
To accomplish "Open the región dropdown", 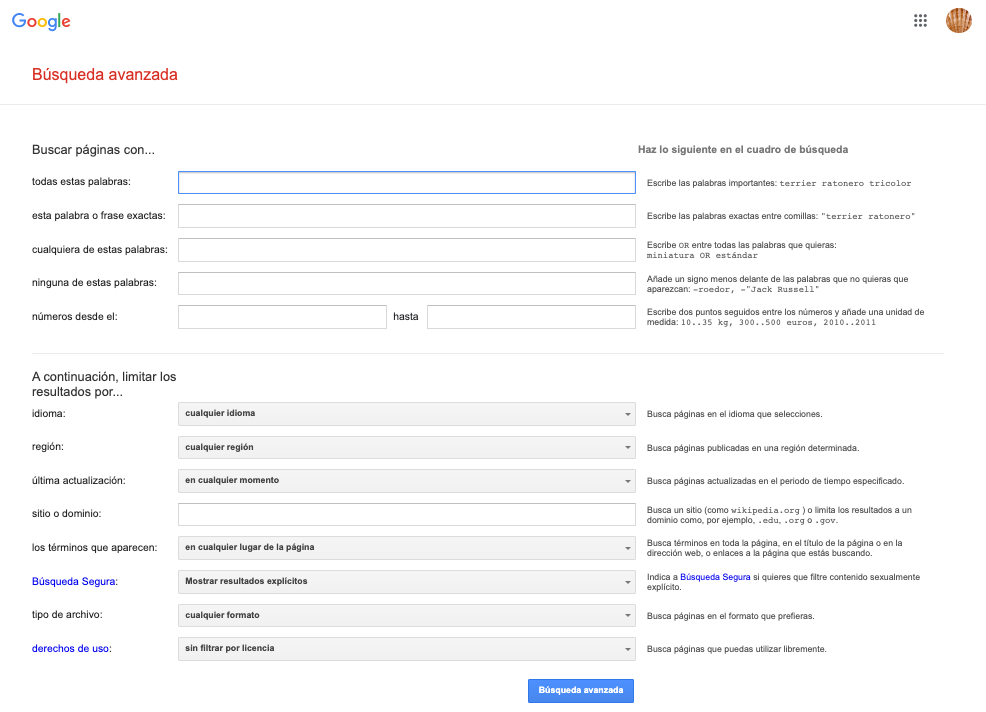I will (x=406, y=448).
